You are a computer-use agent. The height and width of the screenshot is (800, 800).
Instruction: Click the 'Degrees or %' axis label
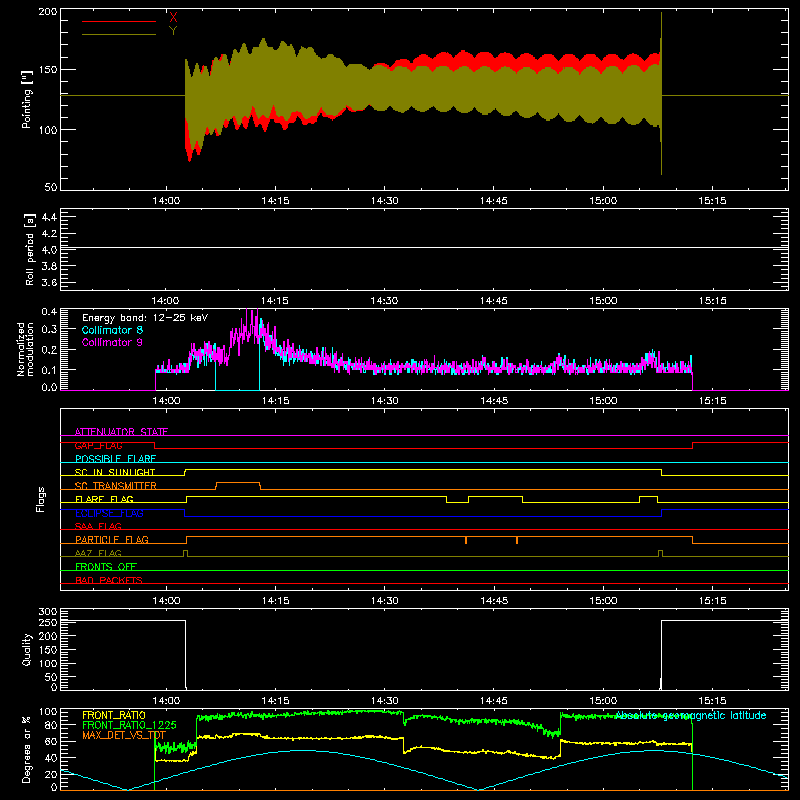pyautogui.click(x=27, y=749)
